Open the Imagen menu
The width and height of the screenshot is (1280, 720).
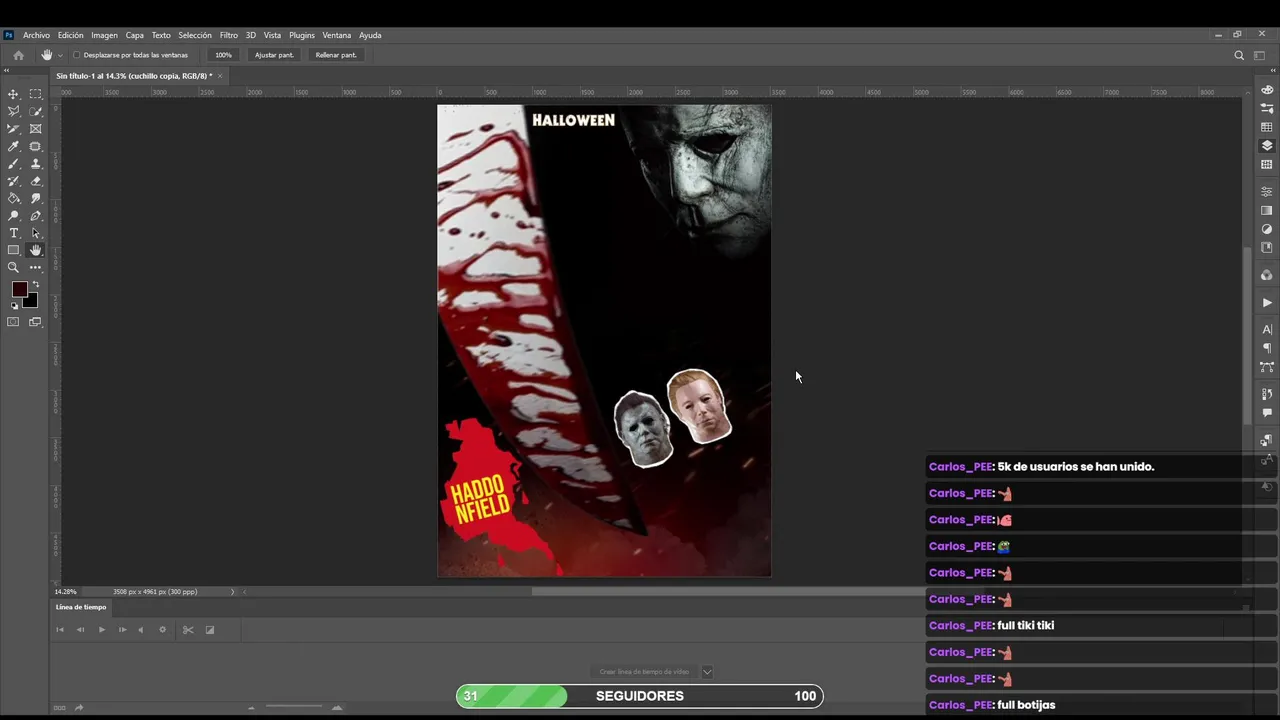pos(105,35)
